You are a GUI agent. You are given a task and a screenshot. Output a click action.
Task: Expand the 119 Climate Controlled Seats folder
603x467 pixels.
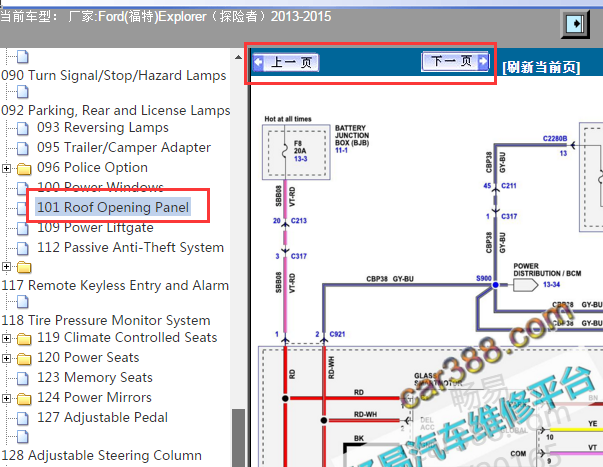pos(6,338)
